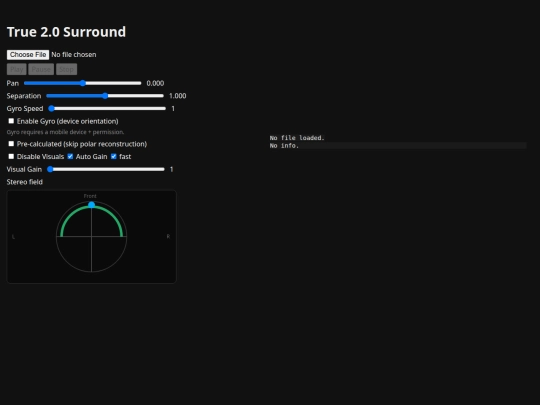Uncheck the Auto Gain checkbox
Viewport: 540px width, 405px height.
coord(70,156)
